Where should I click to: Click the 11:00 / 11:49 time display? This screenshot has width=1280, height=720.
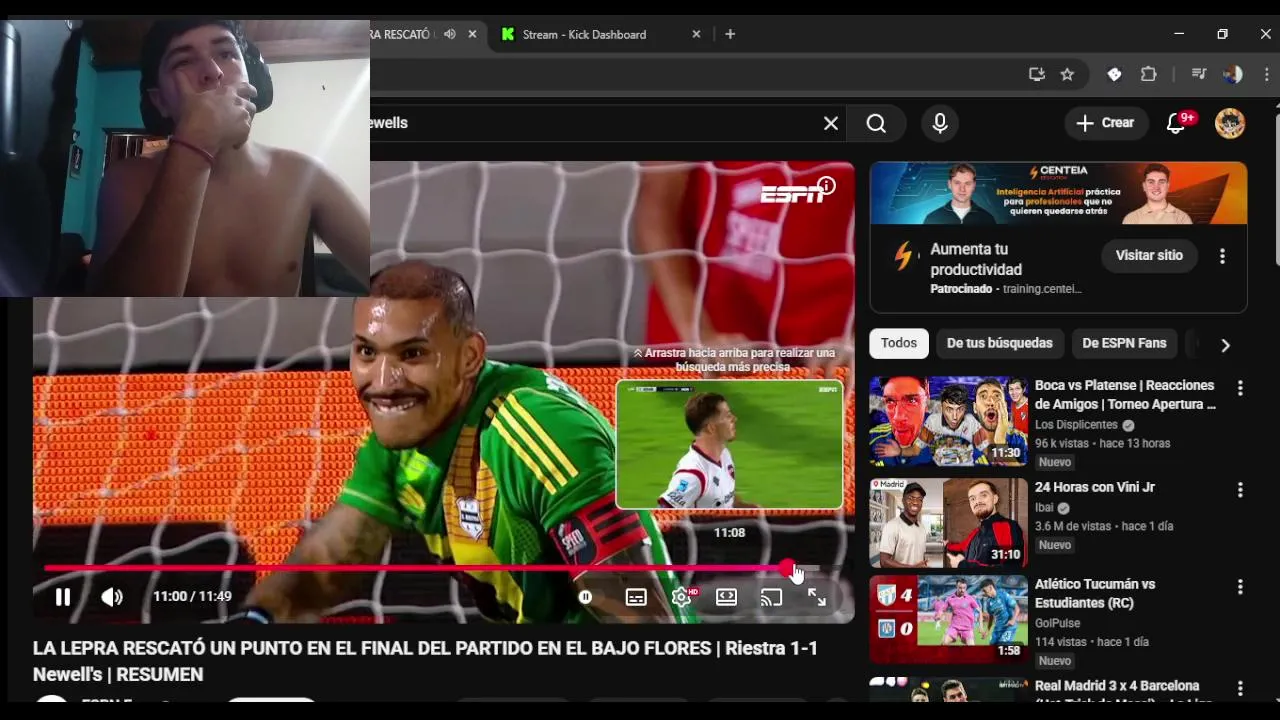(192, 597)
